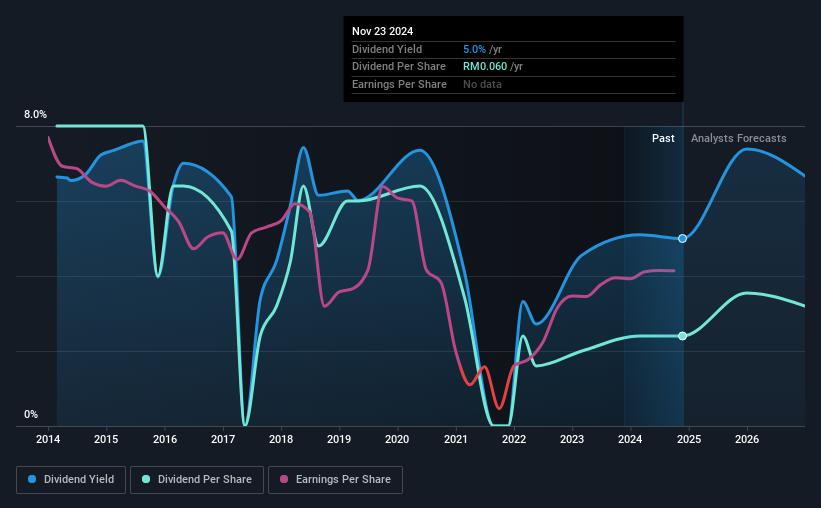The image size is (821, 508).
Task: Click the 2020 x-axis label
Action: pos(397,439)
